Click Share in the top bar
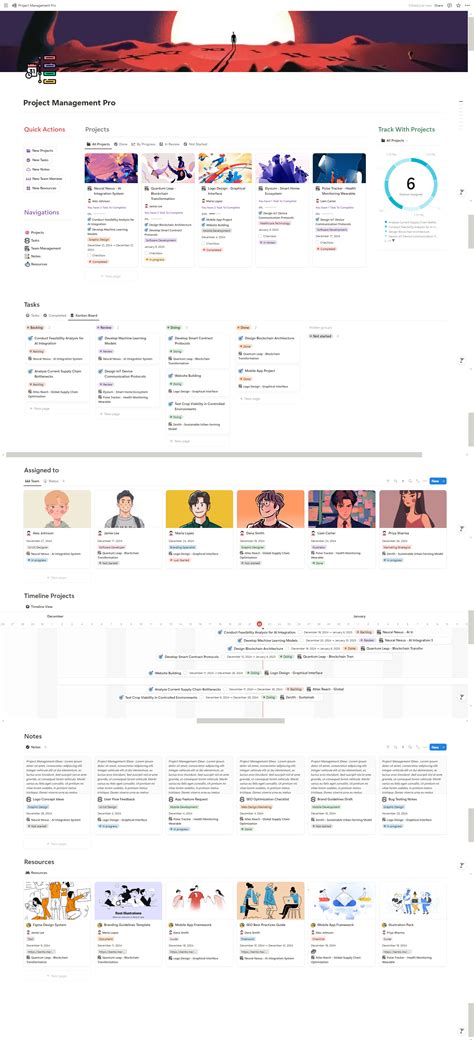Screen dimensions: 474x1043 click(x=439, y=5)
